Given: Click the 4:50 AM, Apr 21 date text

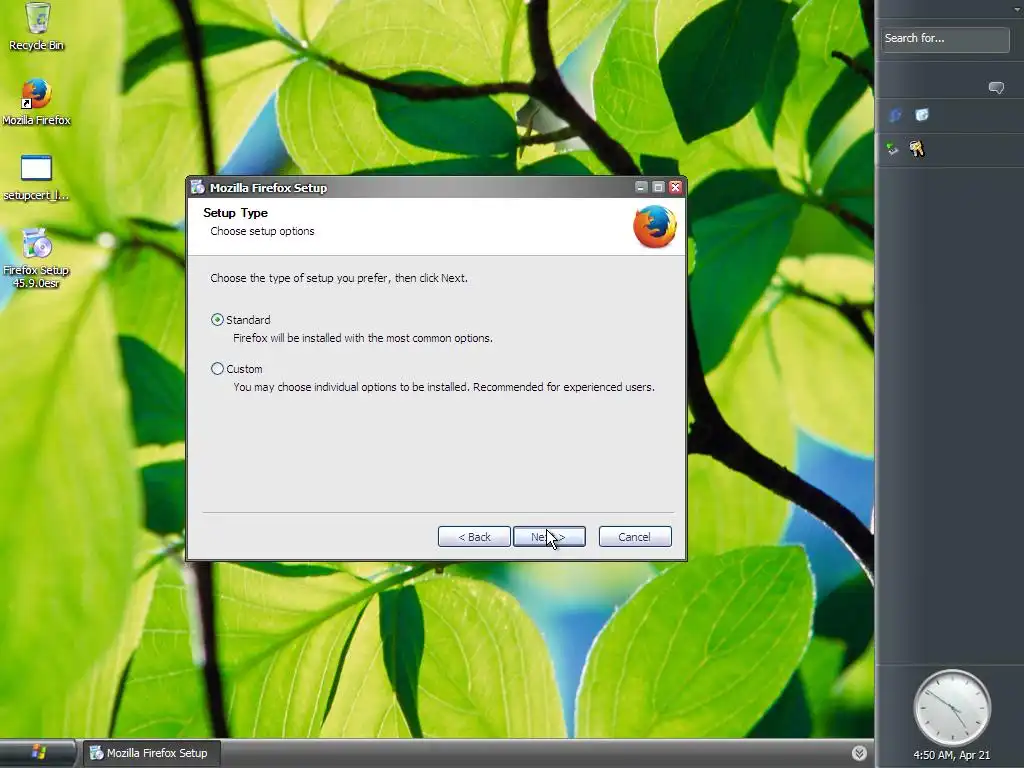Looking at the screenshot, I should pyautogui.click(x=952, y=755).
